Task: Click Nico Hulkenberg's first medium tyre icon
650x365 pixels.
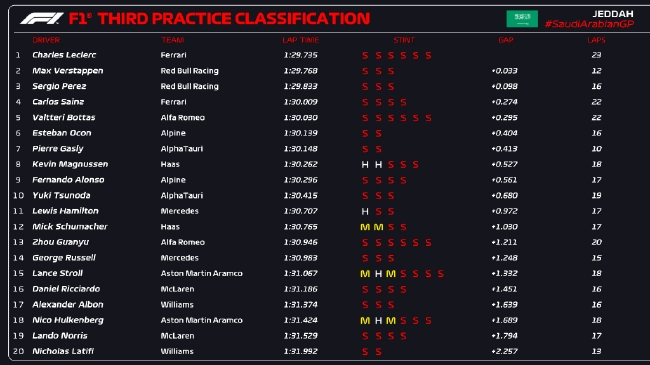Action: [365, 321]
